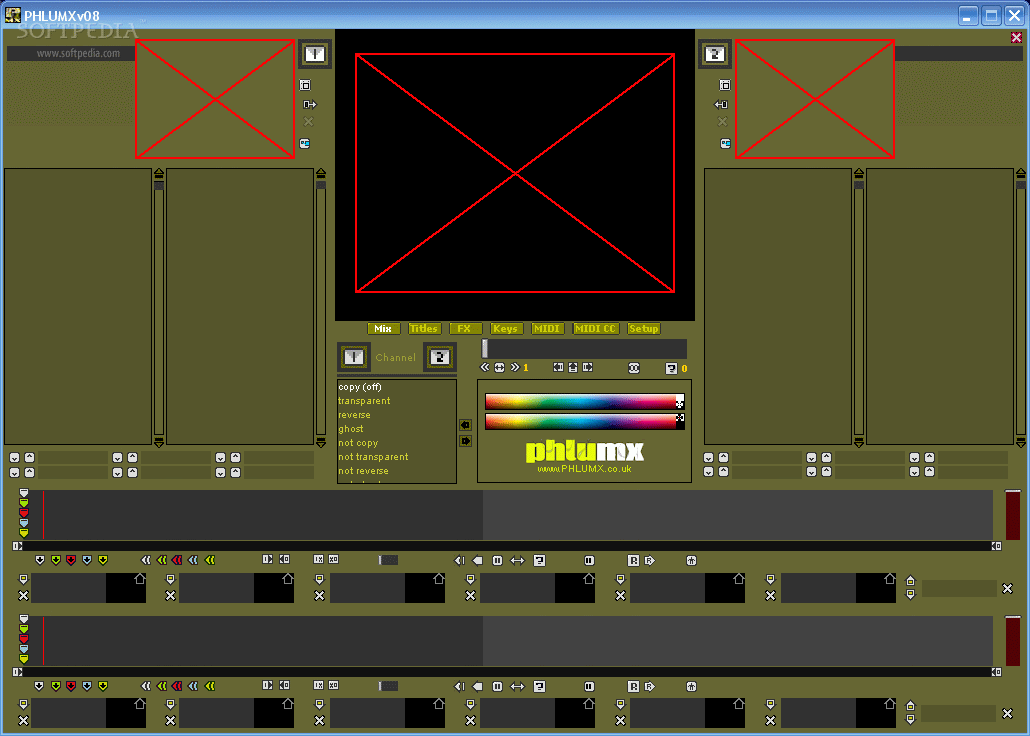This screenshot has width=1030, height=736.
Task: Choose 'transparent' blend mode
Action: 364,401
